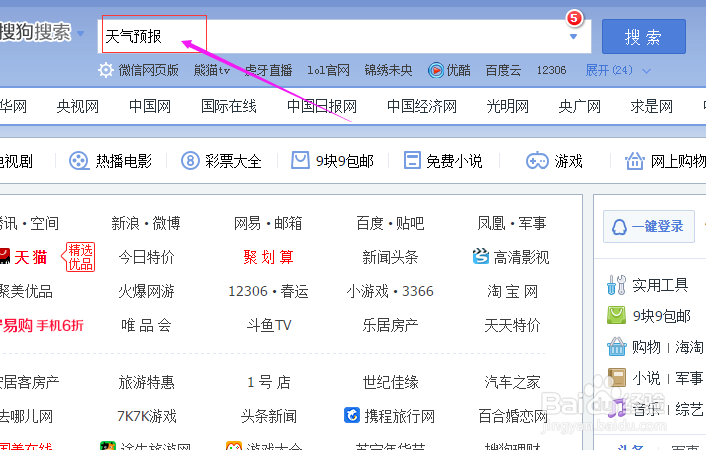Click the 一键登录 QQ login button

pos(649,226)
